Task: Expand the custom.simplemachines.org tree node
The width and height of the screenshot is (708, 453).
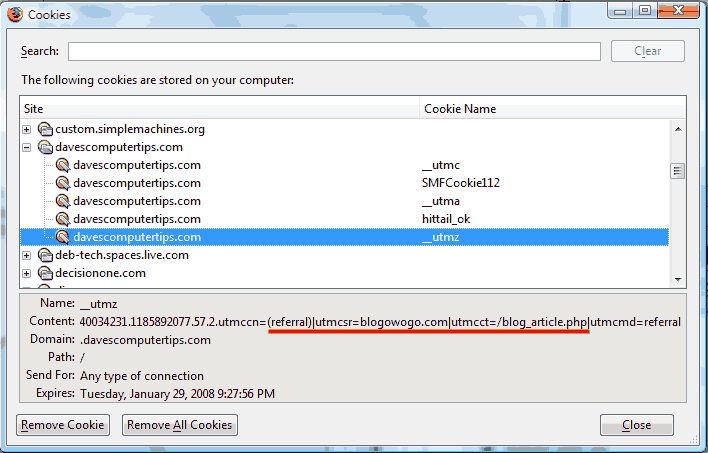Action: point(27,130)
